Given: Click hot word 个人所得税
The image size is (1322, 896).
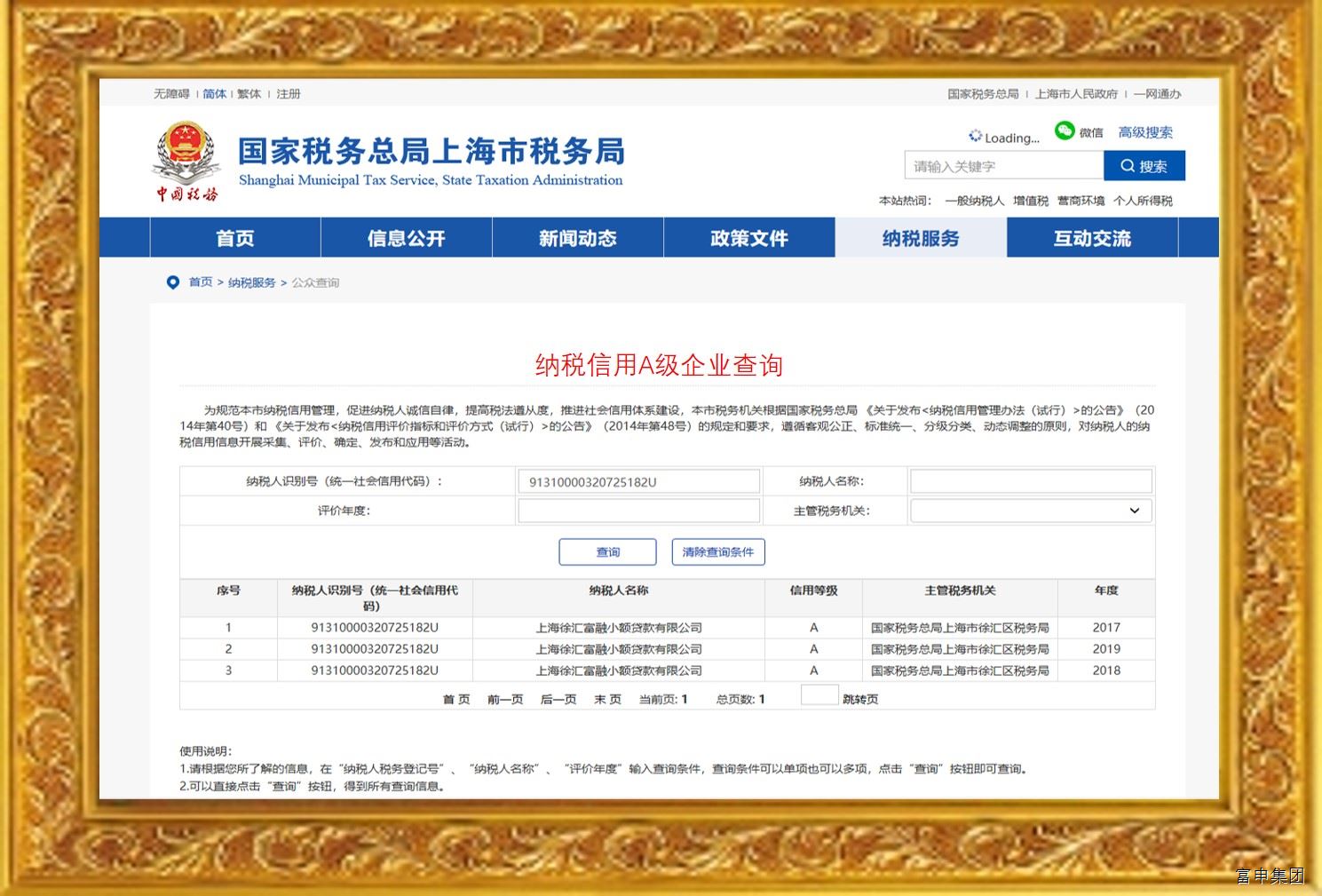Looking at the screenshot, I should tap(1143, 201).
